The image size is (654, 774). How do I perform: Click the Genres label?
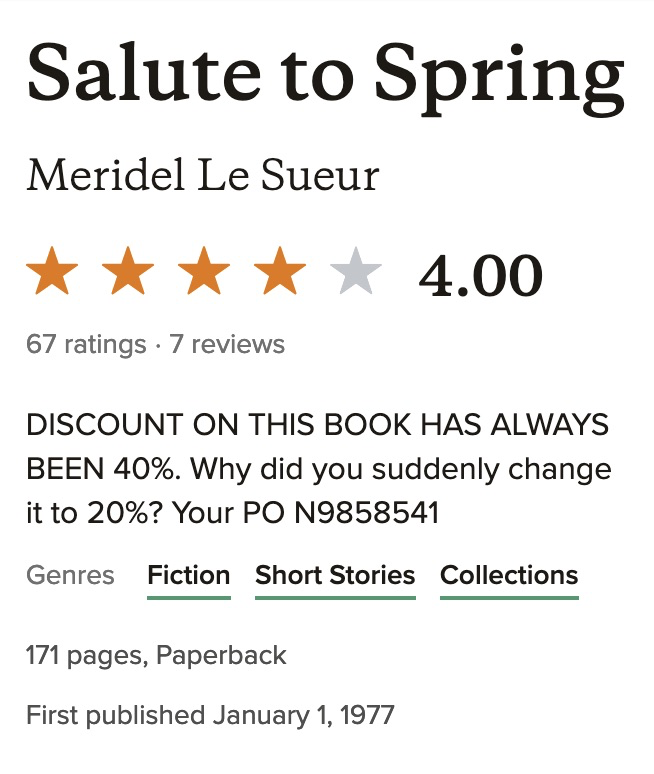(70, 576)
